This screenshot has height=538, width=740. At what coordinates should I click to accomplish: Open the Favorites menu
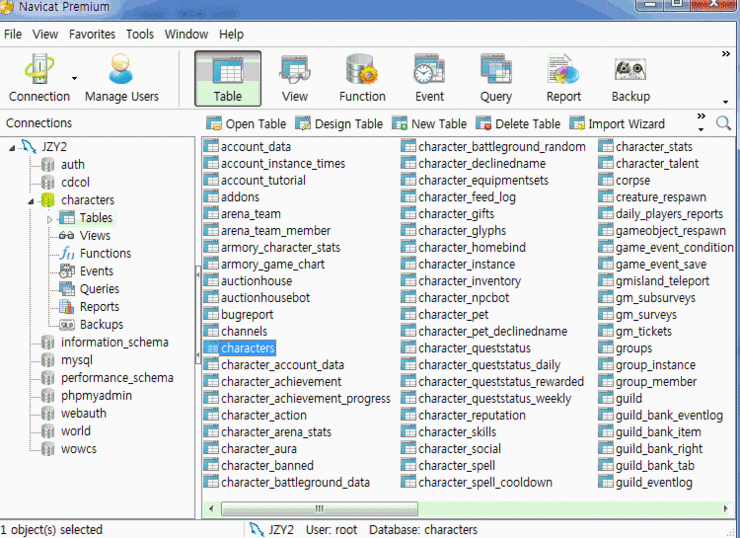point(92,34)
